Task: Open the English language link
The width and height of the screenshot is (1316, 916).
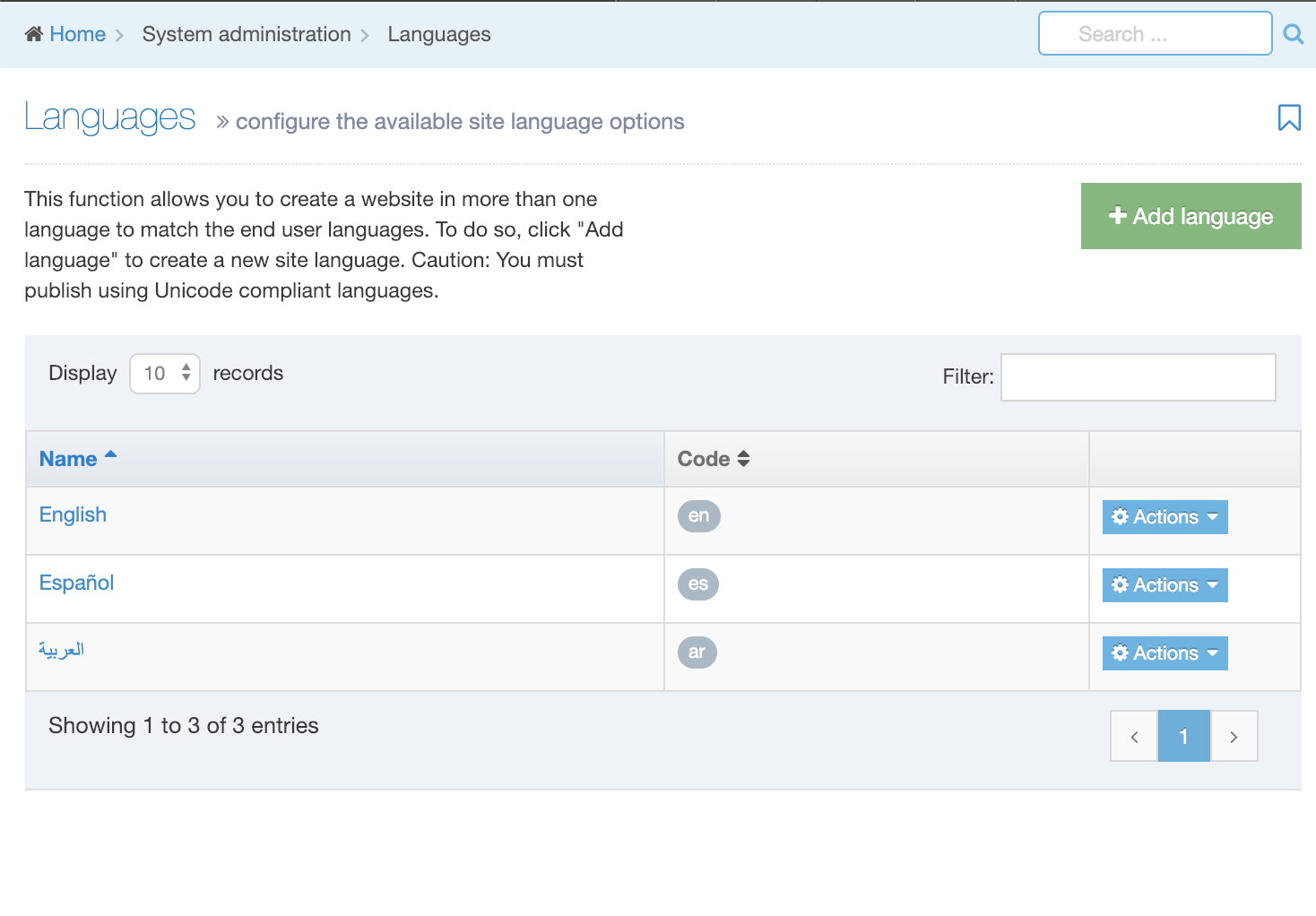Action: [73, 514]
